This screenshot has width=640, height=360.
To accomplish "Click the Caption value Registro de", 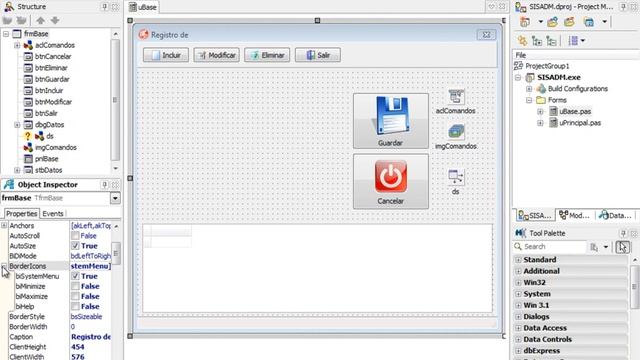I will (x=91, y=337).
